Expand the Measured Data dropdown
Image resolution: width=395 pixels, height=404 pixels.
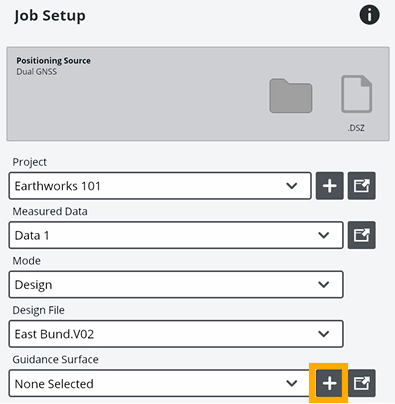pyautogui.click(x=176, y=235)
